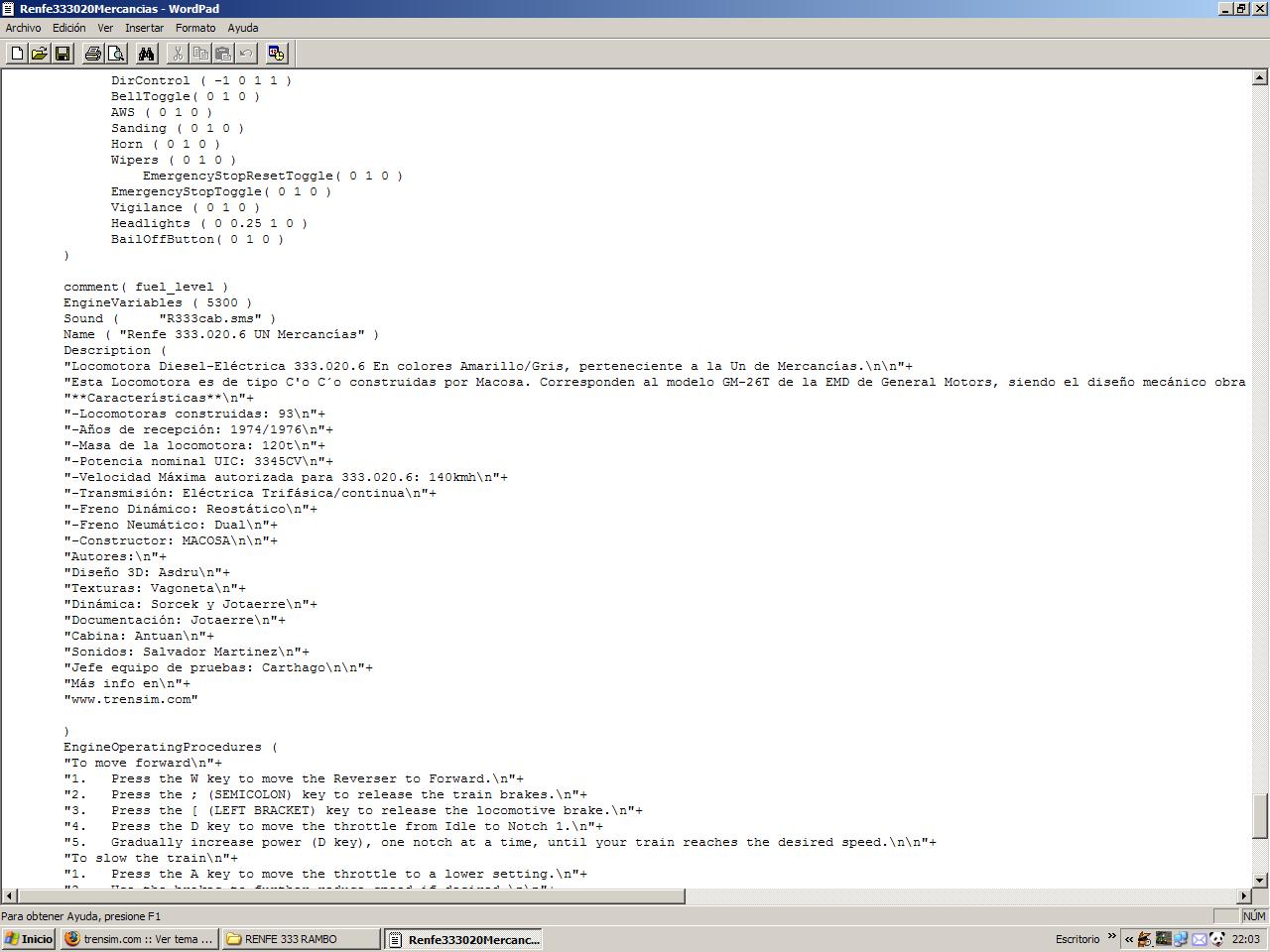The image size is (1270, 952).
Task: Open the Formato menu
Action: (195, 28)
